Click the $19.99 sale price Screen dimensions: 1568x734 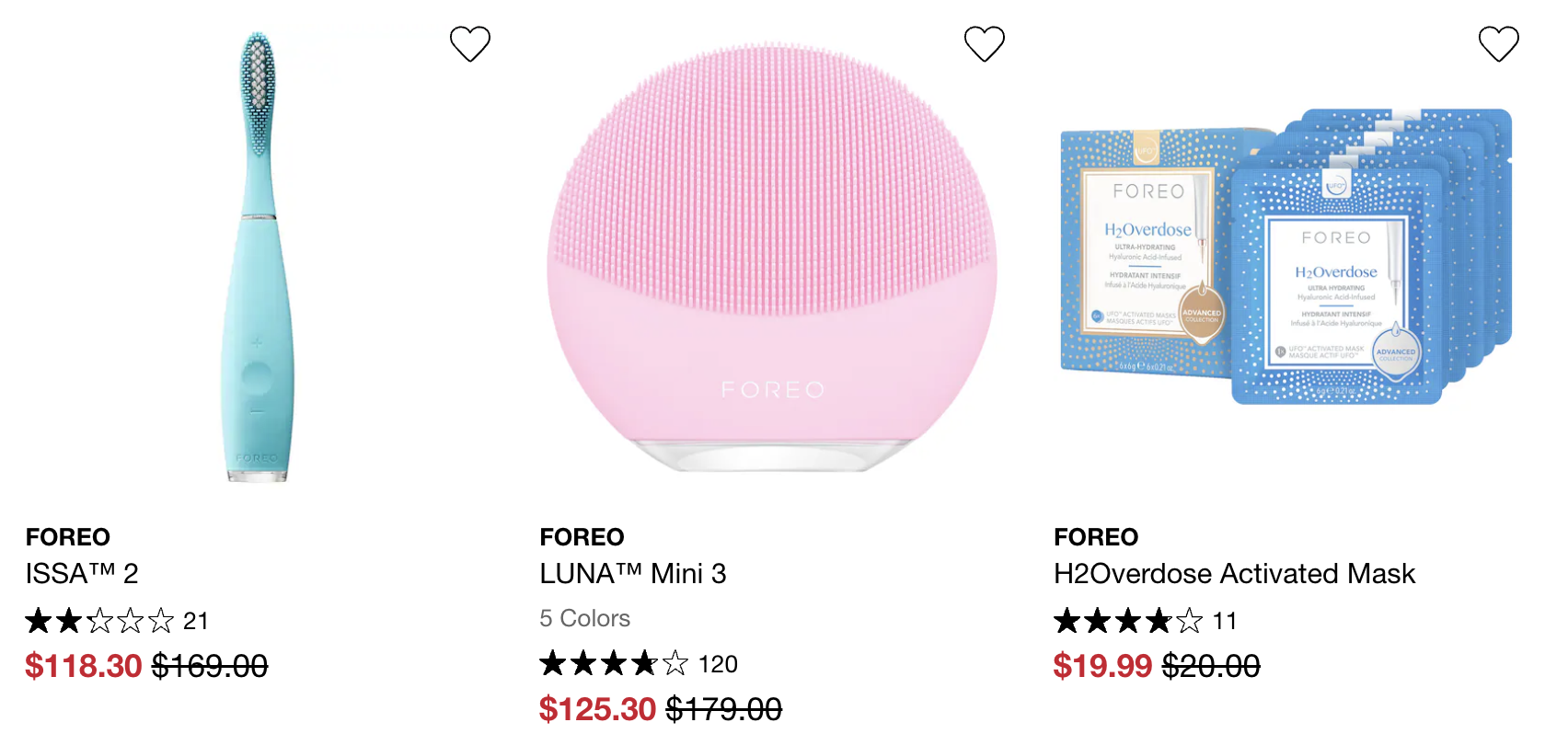click(x=1102, y=666)
